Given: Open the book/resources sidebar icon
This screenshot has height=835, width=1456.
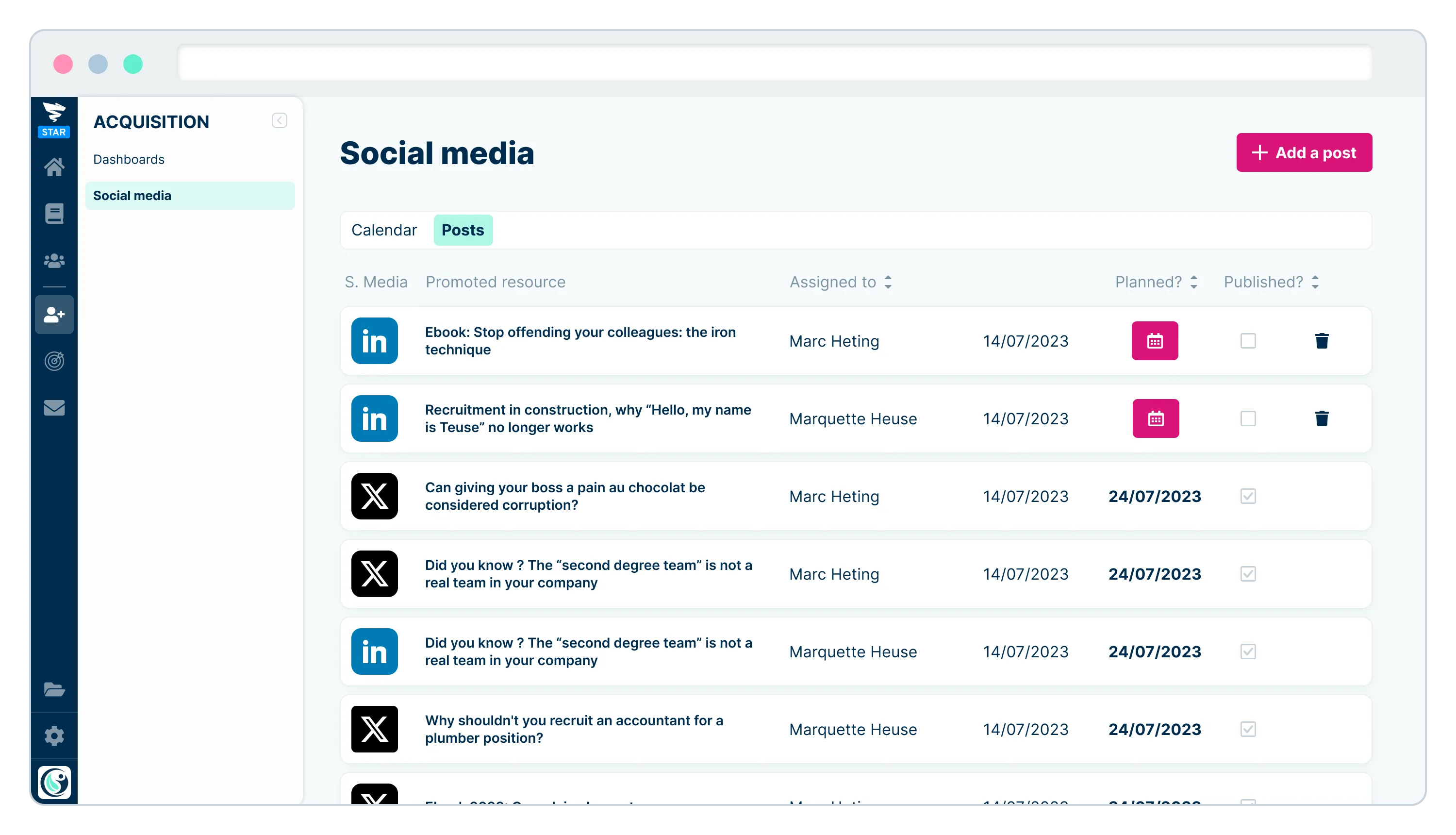Looking at the screenshot, I should pos(54,214).
